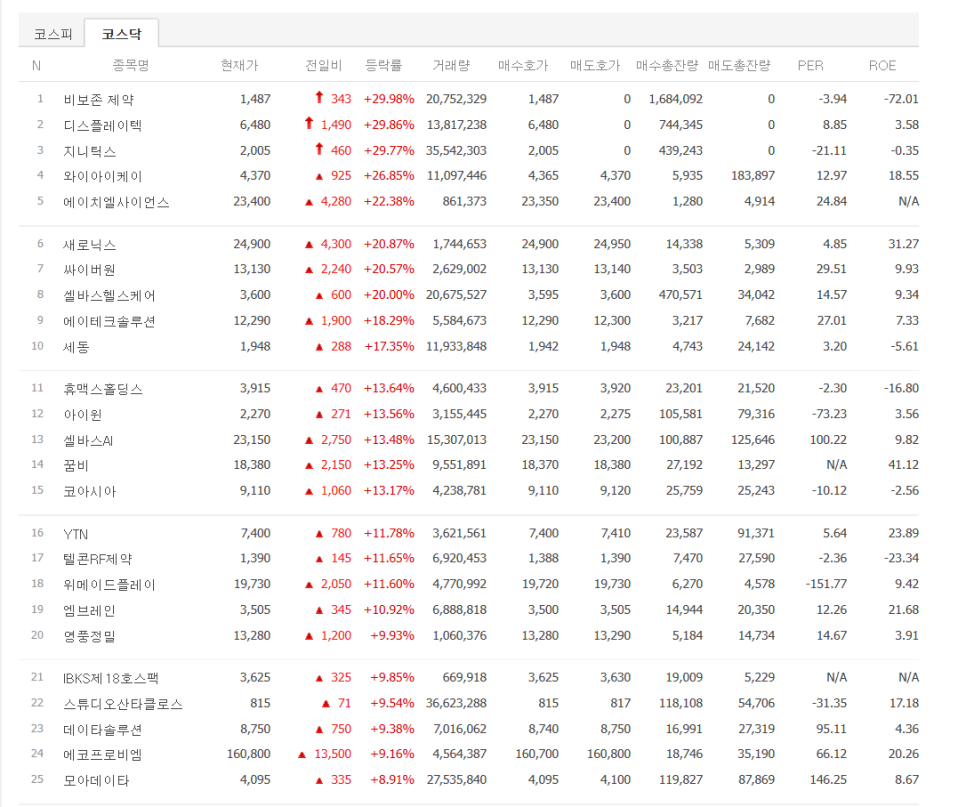The image size is (966, 807).
Task: Open stock 데이타솔루션
Action: coord(102,730)
